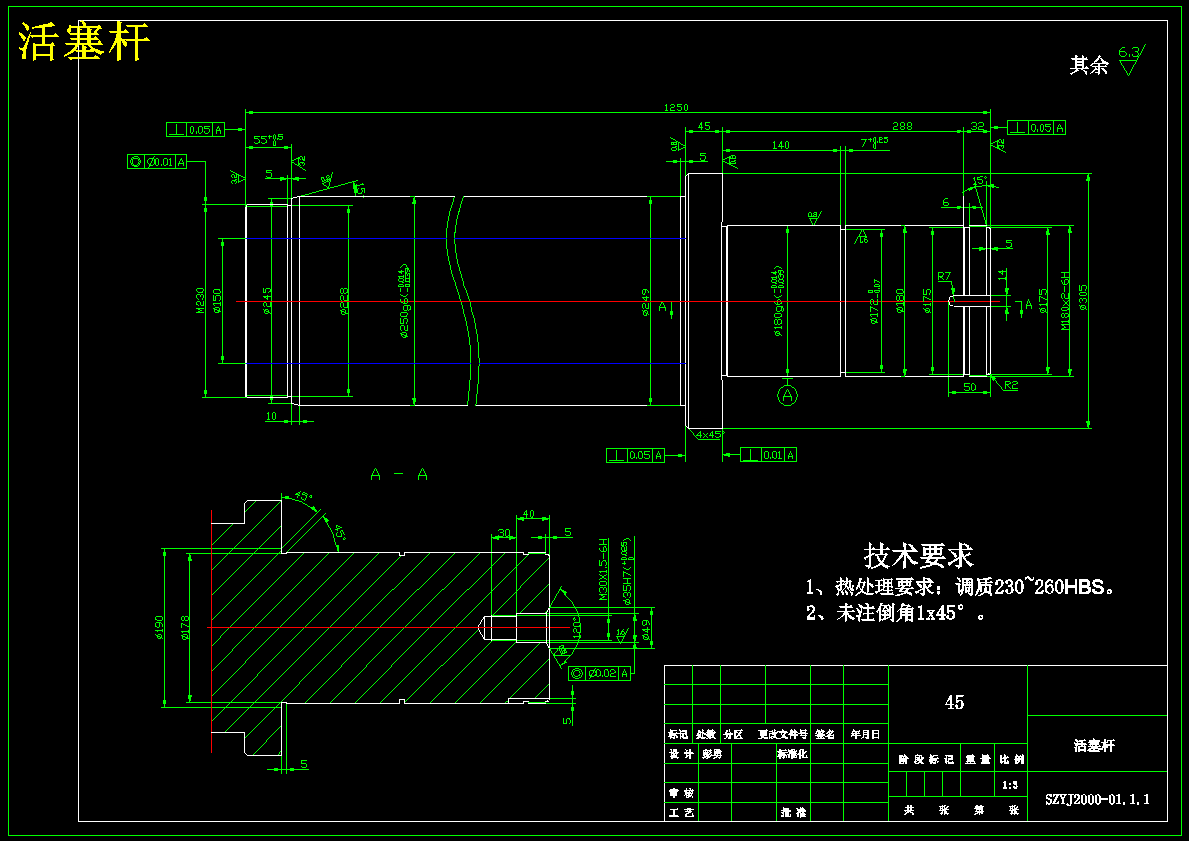Select the 288 length dimension
This screenshot has height=841, width=1189.
tap(902, 126)
